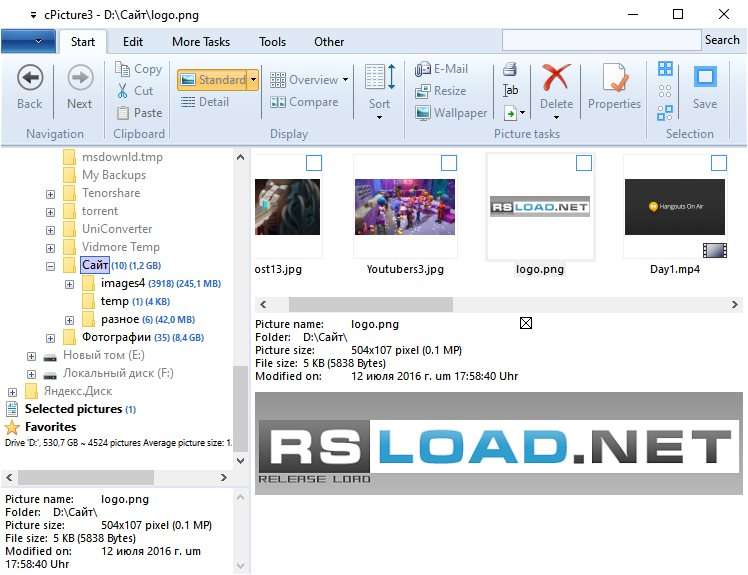748x575 pixels.
Task: Open picture Properties icon
Action: tap(613, 77)
